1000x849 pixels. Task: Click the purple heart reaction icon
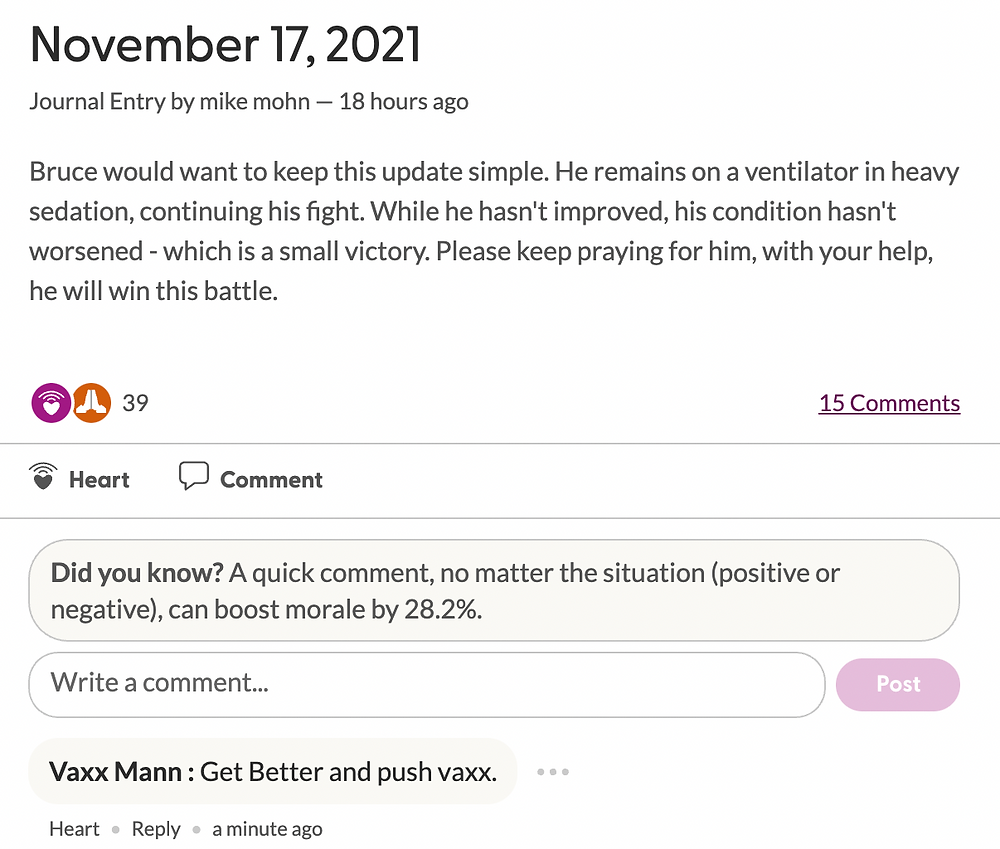pos(51,403)
